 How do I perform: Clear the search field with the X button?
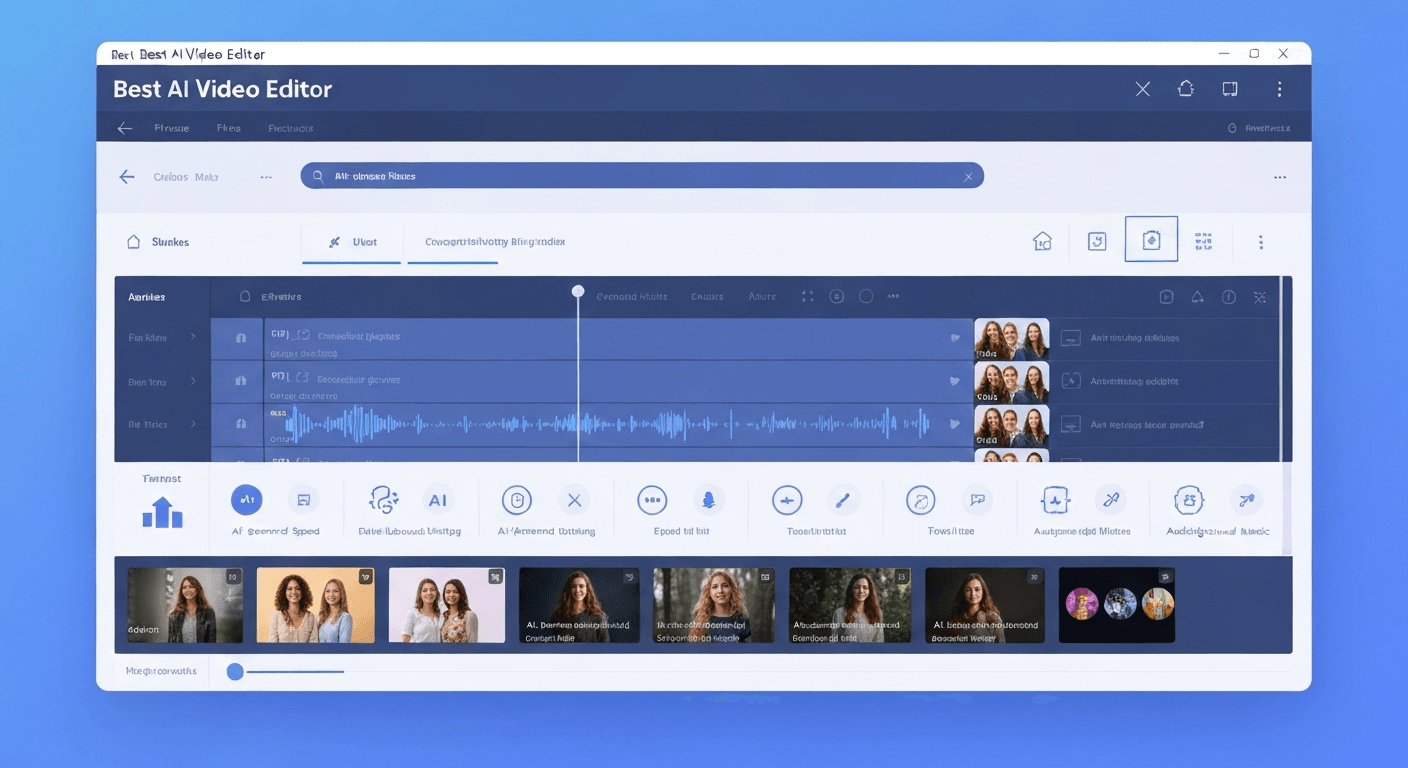coord(968,175)
